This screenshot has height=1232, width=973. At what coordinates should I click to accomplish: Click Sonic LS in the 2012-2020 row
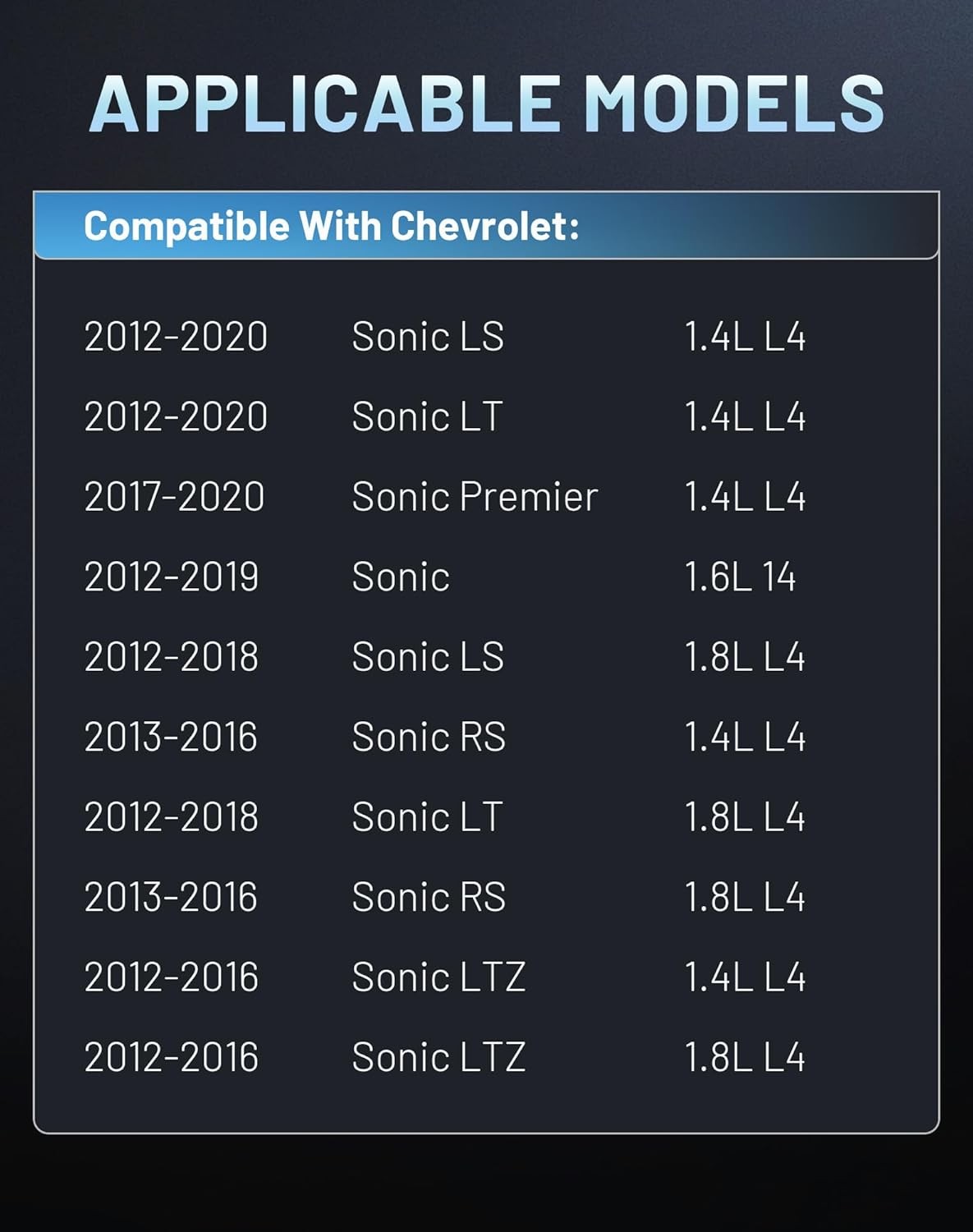pyautogui.click(x=428, y=337)
